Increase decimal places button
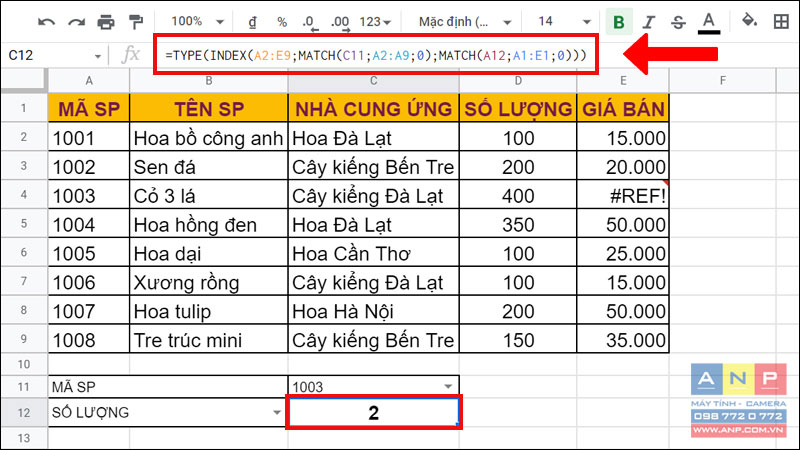Image resolution: width=800 pixels, height=450 pixels. click(x=340, y=22)
